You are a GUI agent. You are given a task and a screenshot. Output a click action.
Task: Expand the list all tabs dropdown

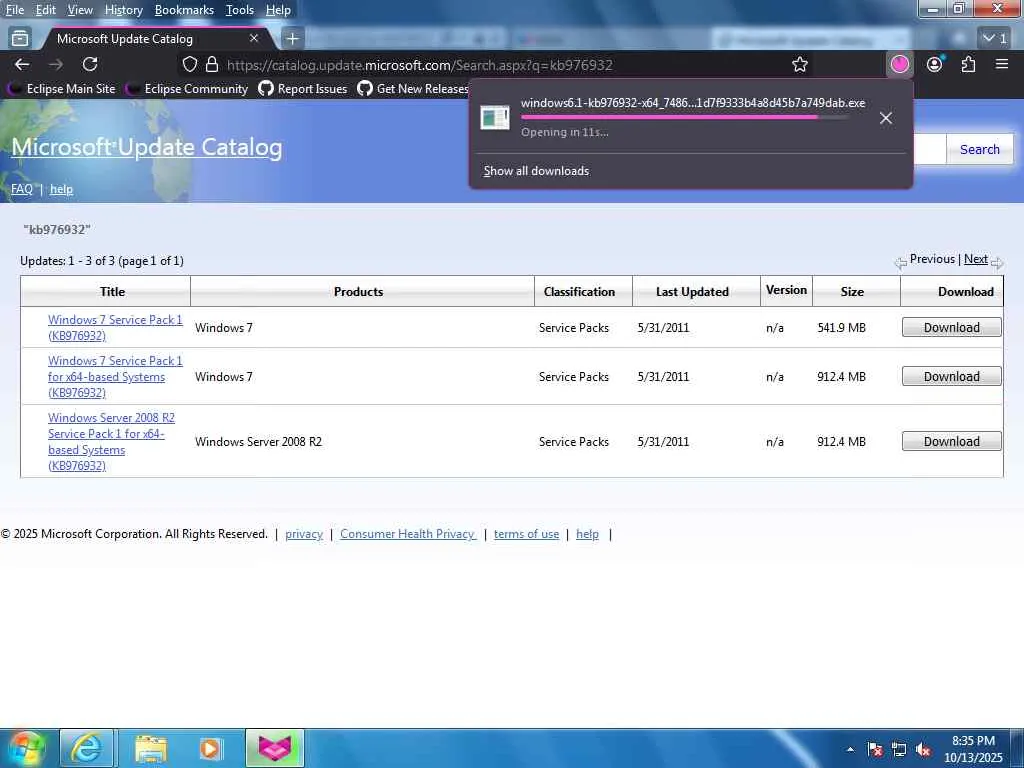point(995,39)
